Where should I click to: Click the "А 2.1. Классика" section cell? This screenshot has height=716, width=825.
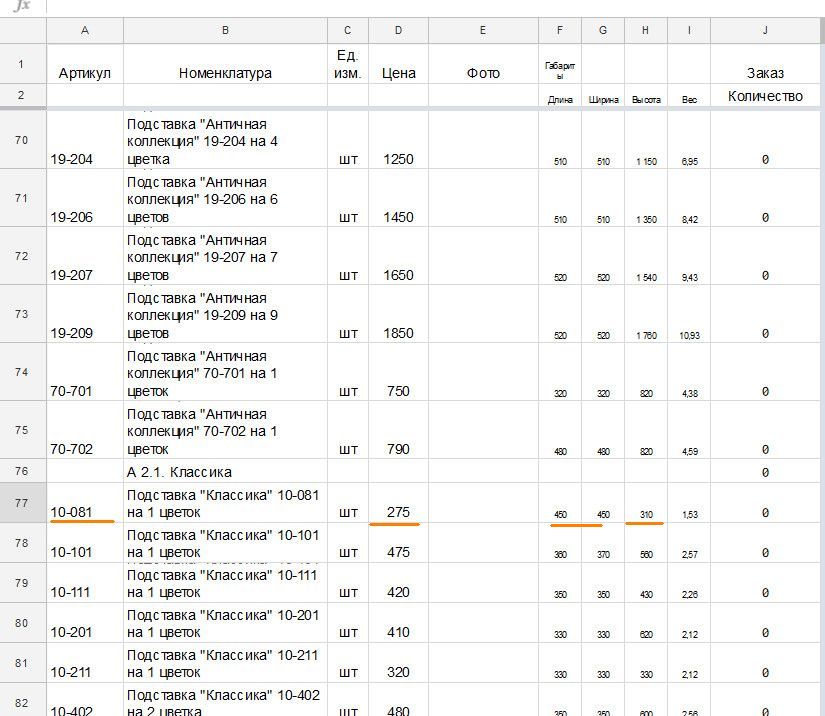click(225, 471)
